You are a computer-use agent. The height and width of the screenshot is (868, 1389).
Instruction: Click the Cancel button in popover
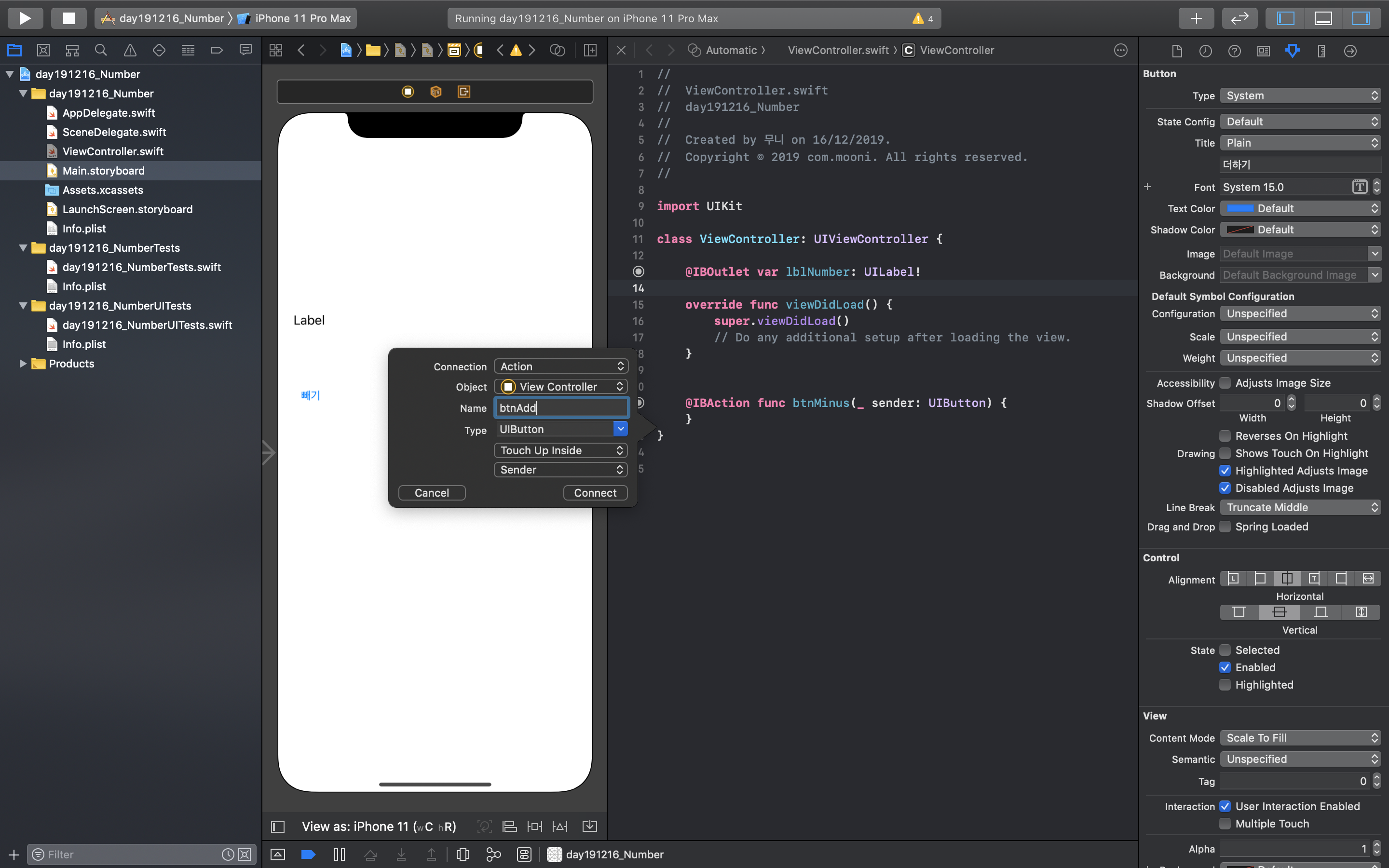pos(432,492)
